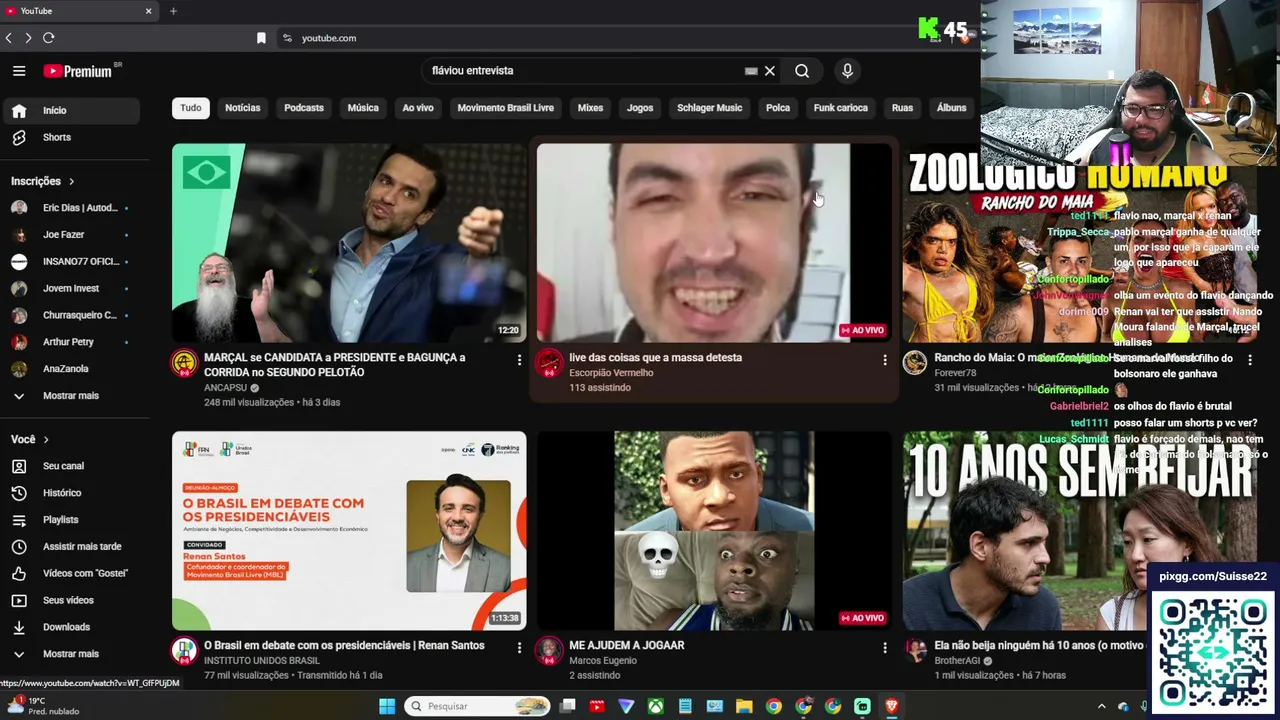
Task: Open a new browser tab
Action: click(173, 11)
